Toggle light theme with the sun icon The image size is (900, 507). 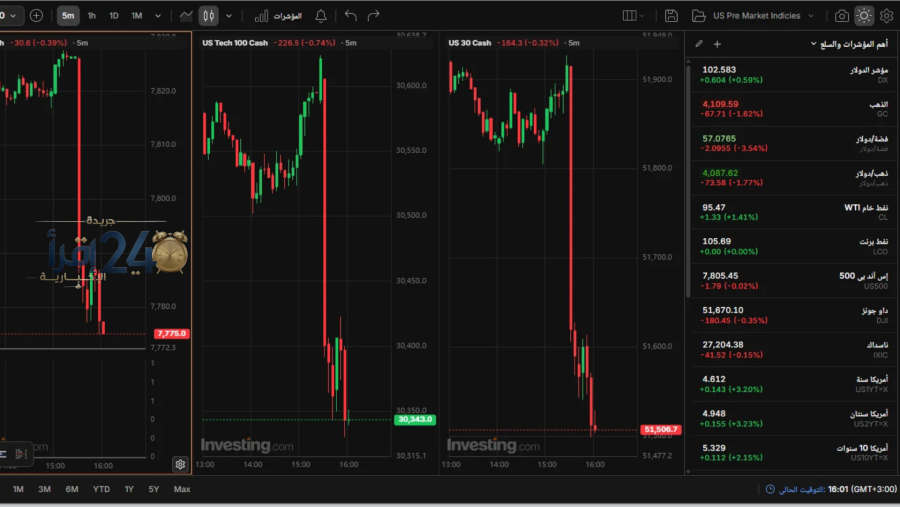point(864,16)
